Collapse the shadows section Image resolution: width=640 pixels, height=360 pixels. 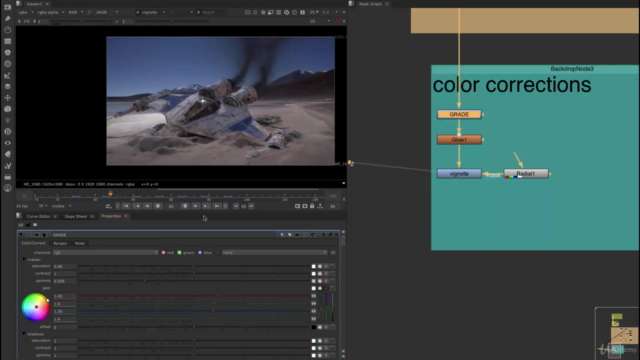click(x=24, y=334)
